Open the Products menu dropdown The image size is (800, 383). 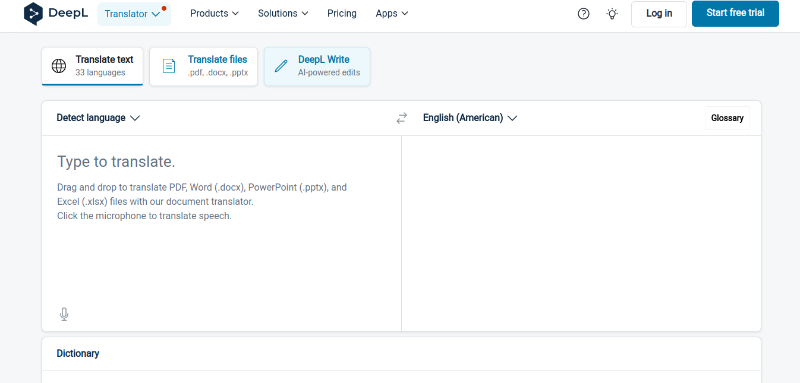point(214,14)
